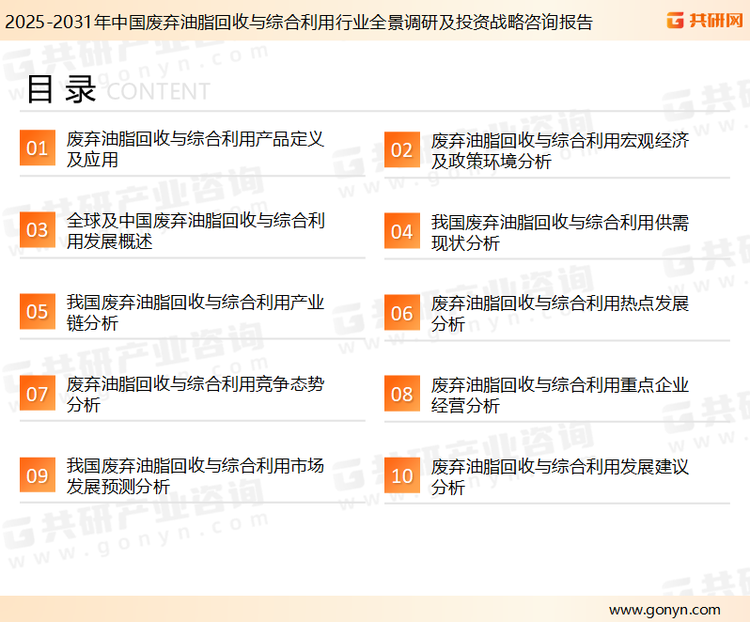Click the orange 09 number badge
Image resolution: width=750 pixels, height=622 pixels.
click(37, 475)
